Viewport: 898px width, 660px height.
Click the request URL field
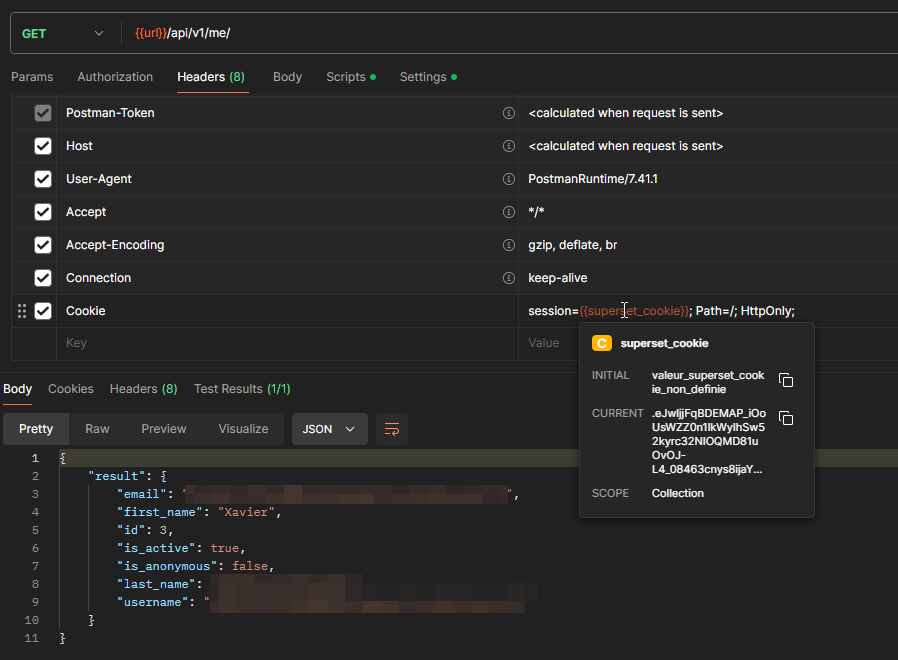tap(510, 33)
